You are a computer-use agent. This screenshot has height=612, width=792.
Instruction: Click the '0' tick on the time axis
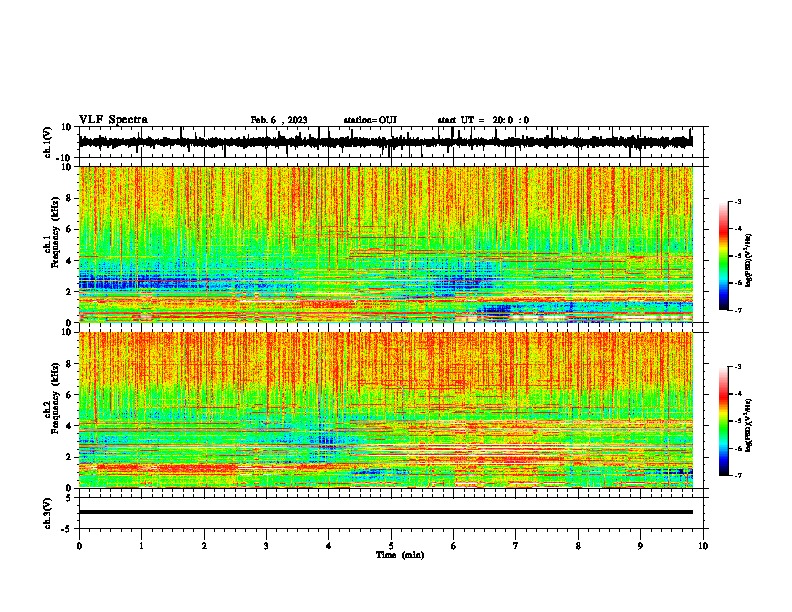pos(79,546)
